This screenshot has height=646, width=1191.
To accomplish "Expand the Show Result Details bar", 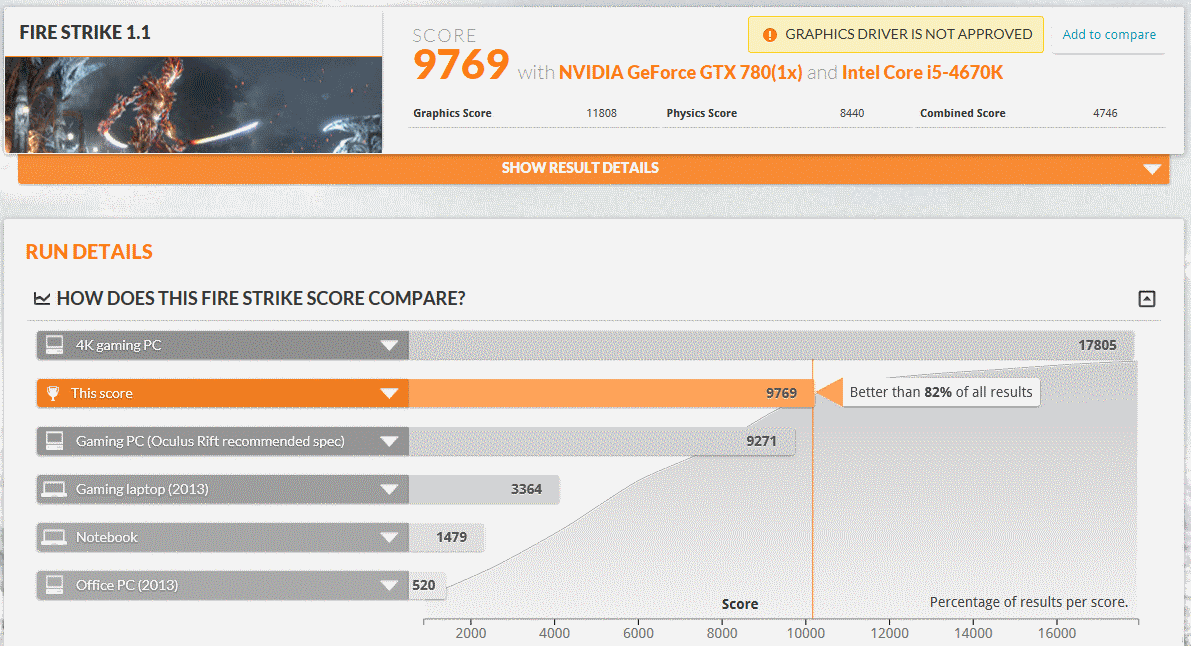I will tap(593, 168).
